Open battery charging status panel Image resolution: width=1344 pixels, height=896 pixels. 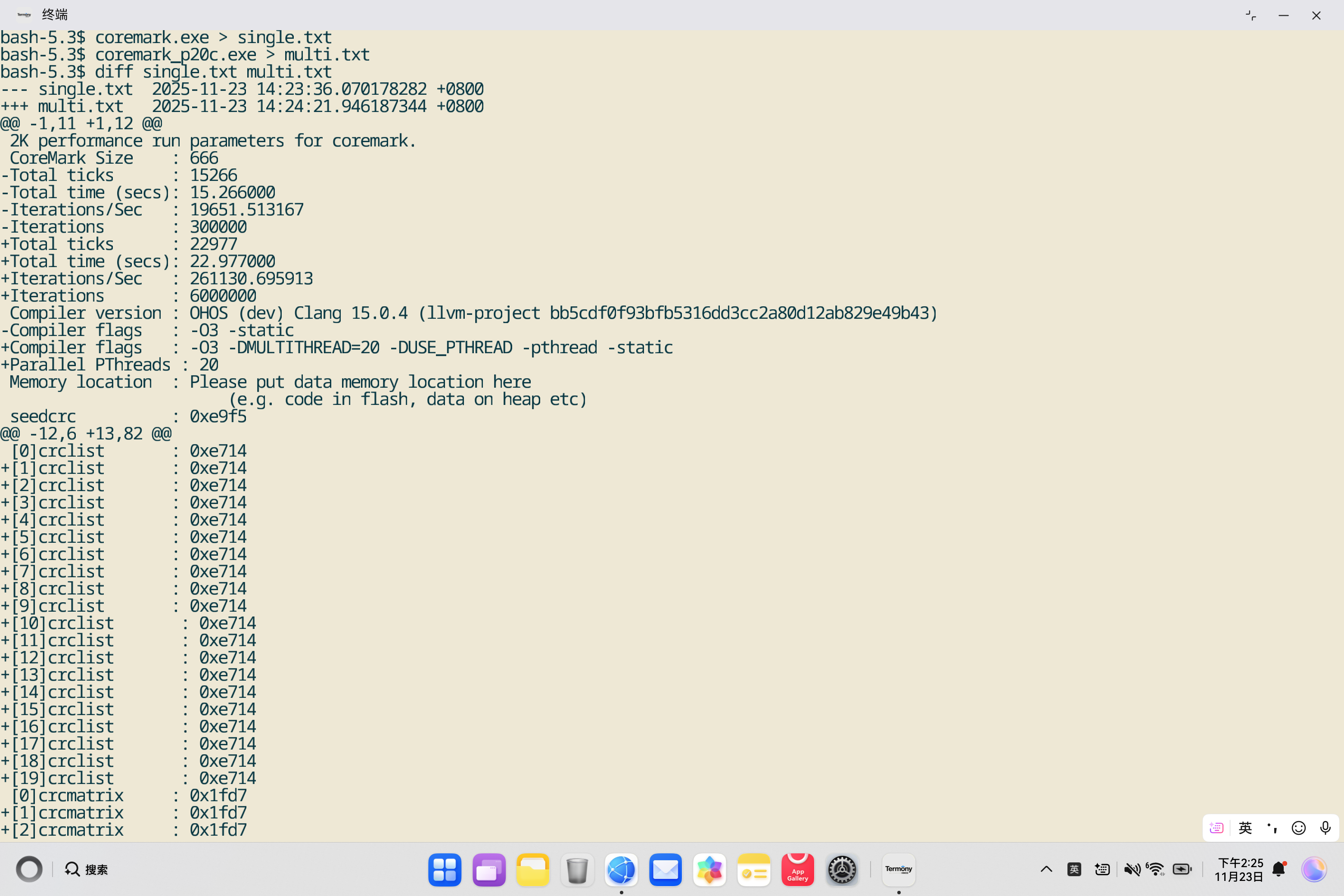[x=1182, y=870]
